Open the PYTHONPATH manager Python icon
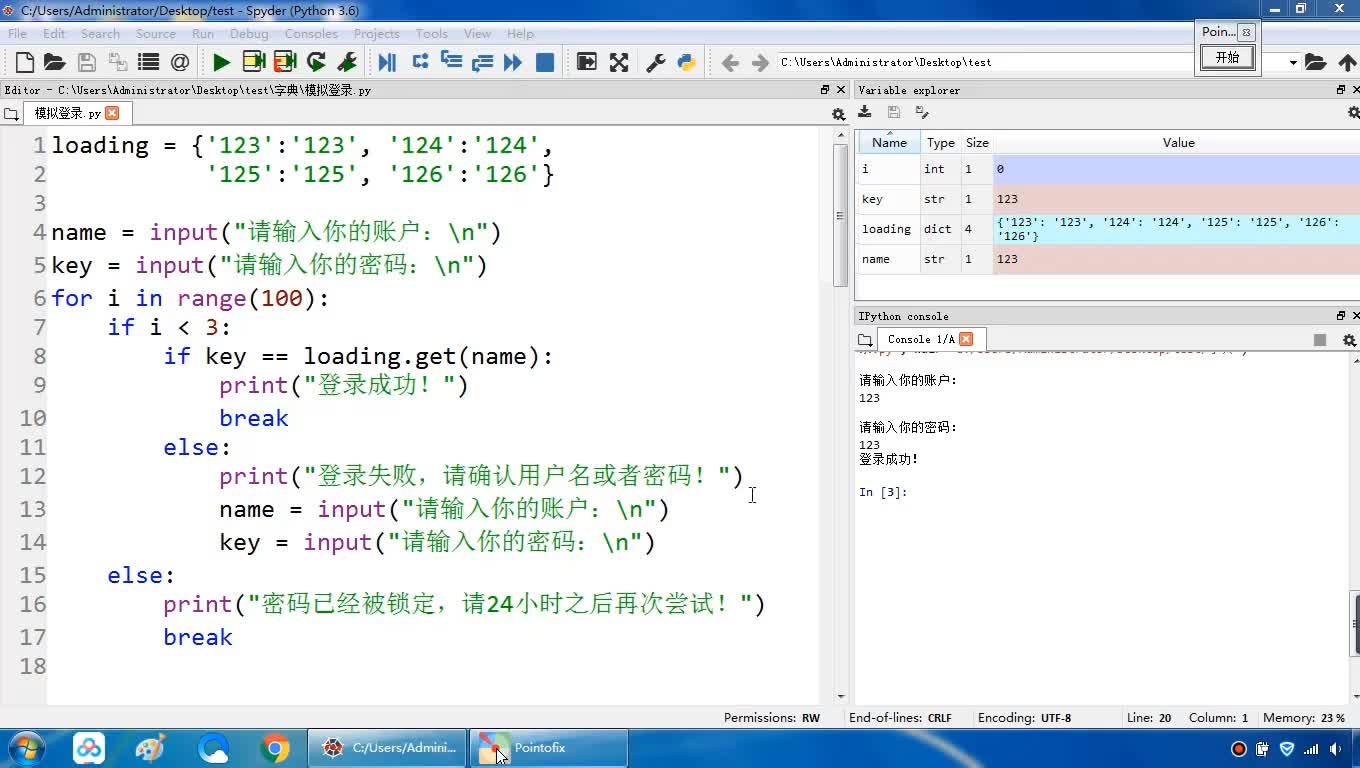Viewport: 1360px width, 768px height. point(686,63)
